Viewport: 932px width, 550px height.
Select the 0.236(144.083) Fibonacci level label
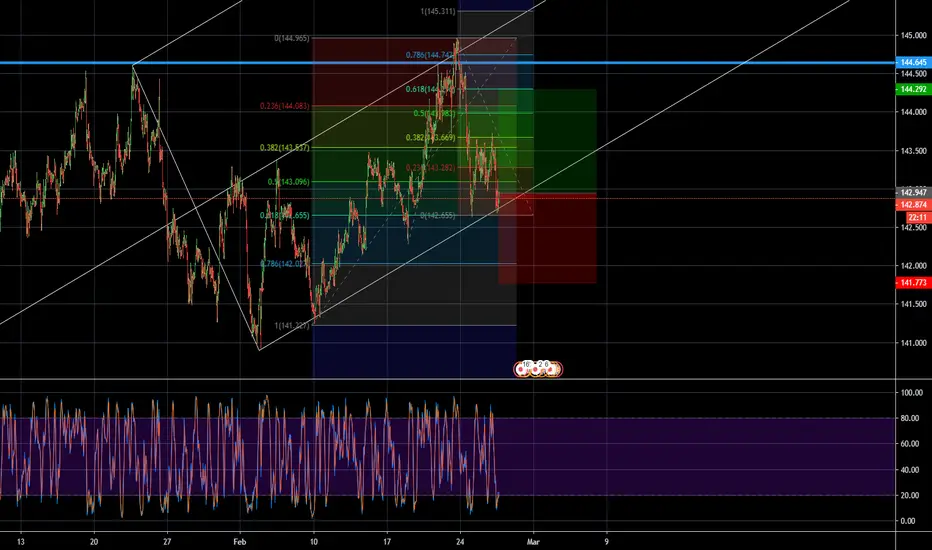(285, 106)
